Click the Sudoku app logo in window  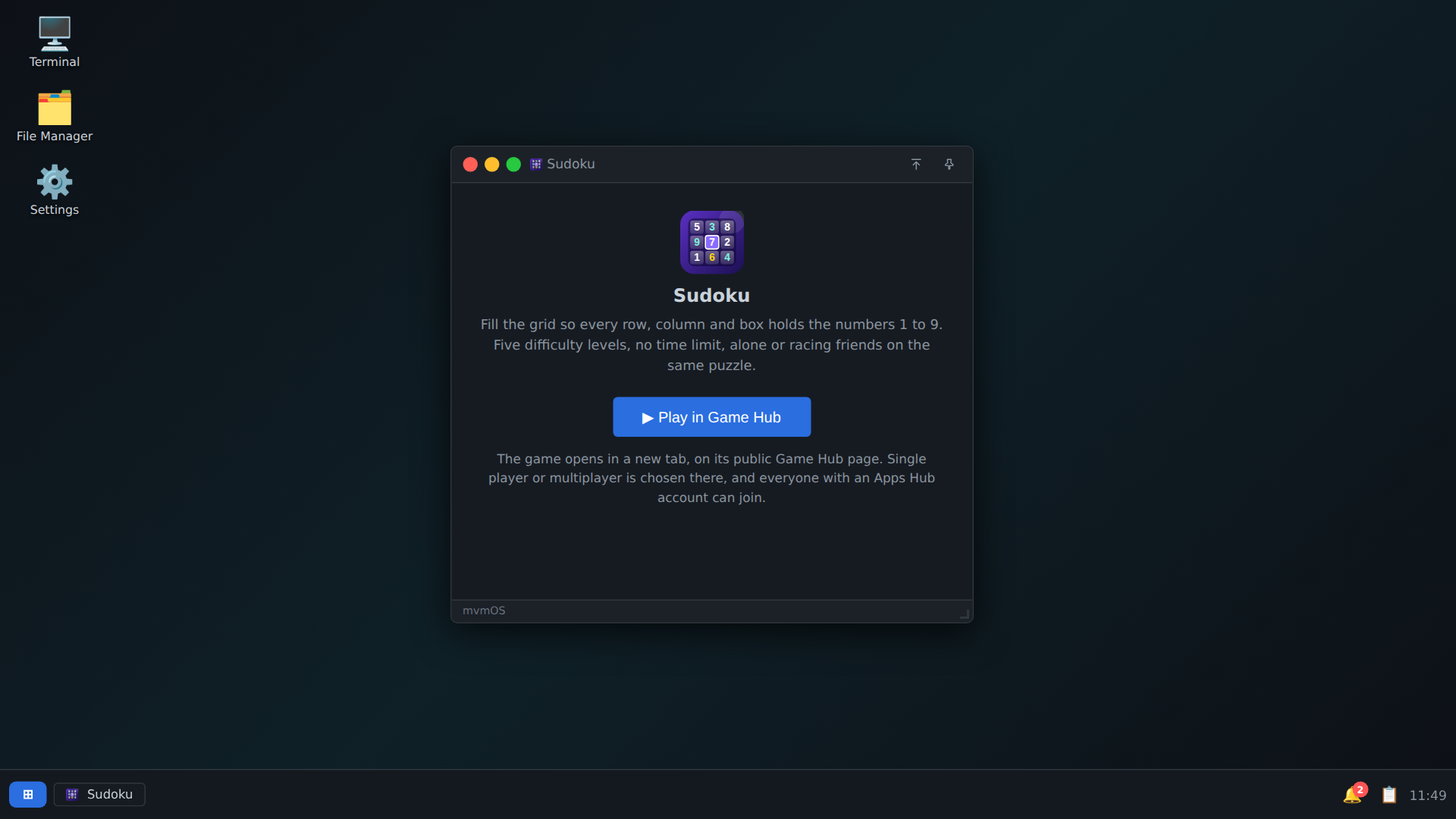pyautogui.click(x=711, y=242)
